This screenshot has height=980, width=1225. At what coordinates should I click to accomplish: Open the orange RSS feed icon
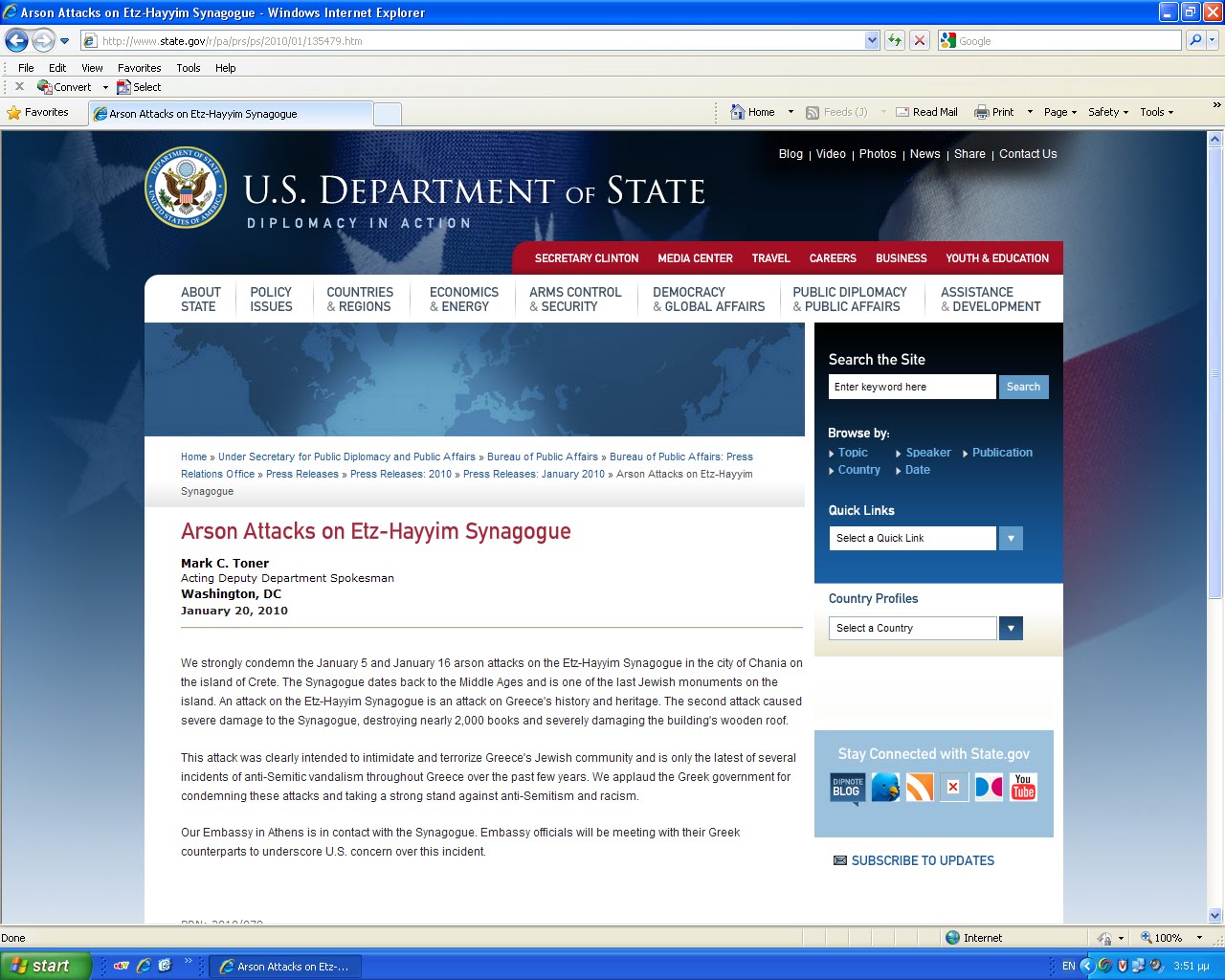[920, 788]
